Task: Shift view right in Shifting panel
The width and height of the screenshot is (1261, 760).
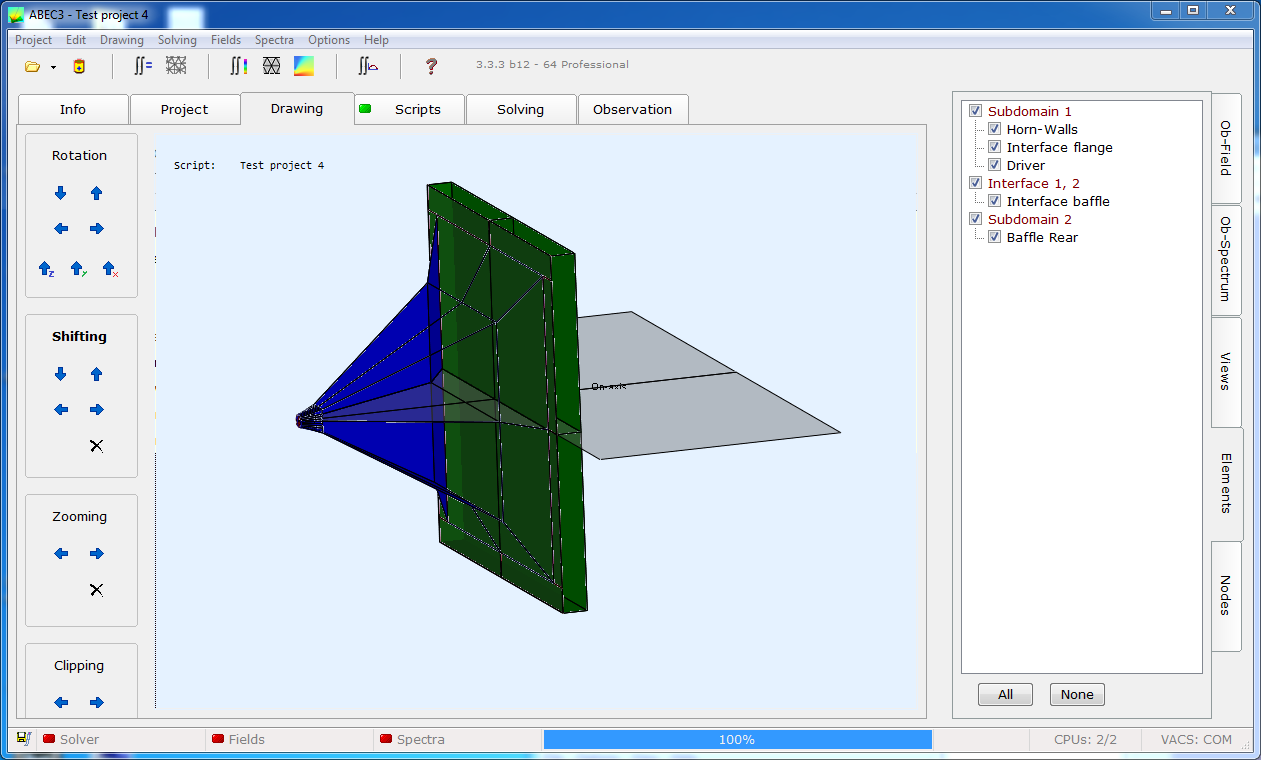Action: point(97,410)
